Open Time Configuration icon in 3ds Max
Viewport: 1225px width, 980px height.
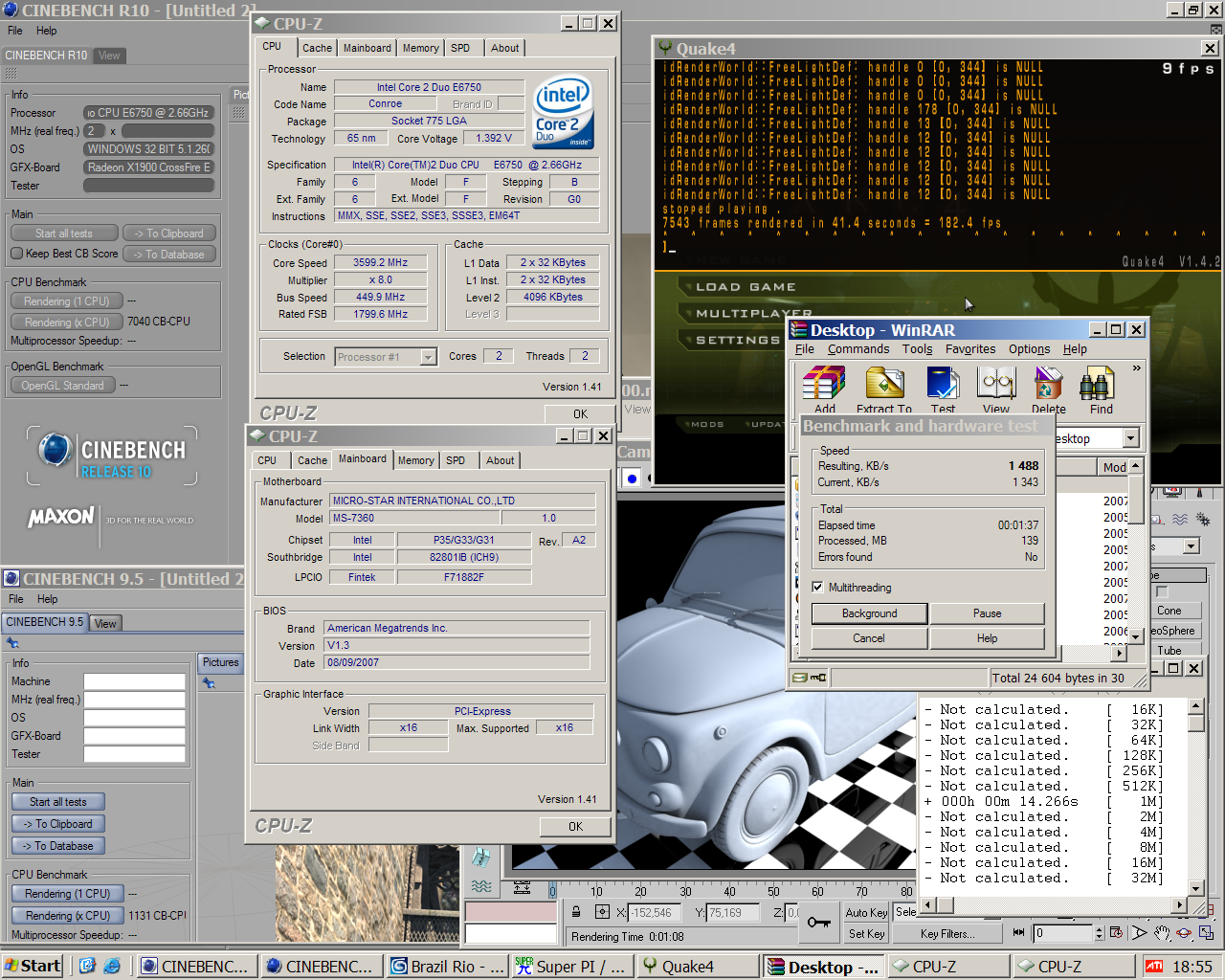[1116, 933]
